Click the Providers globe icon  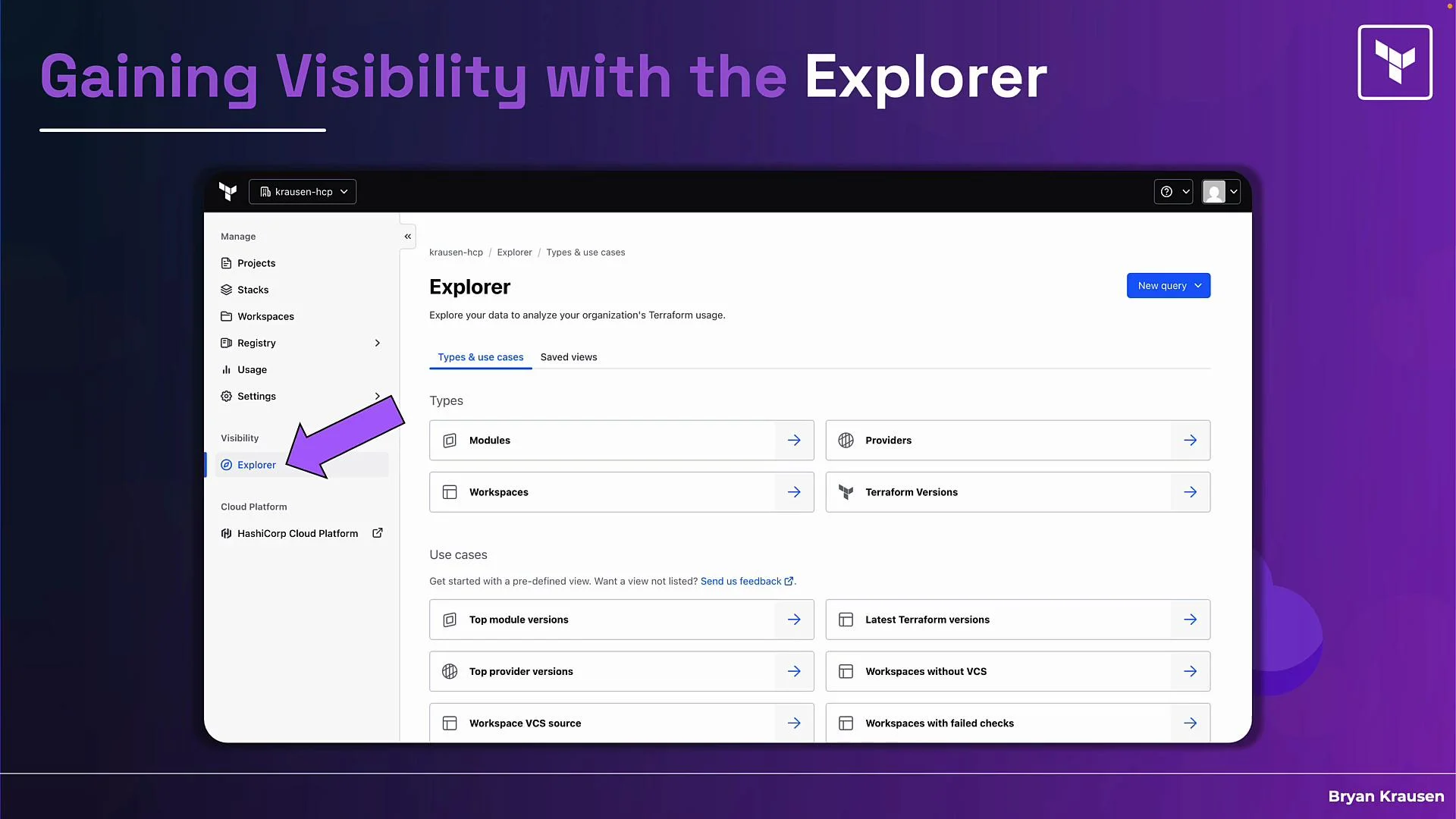click(x=846, y=441)
